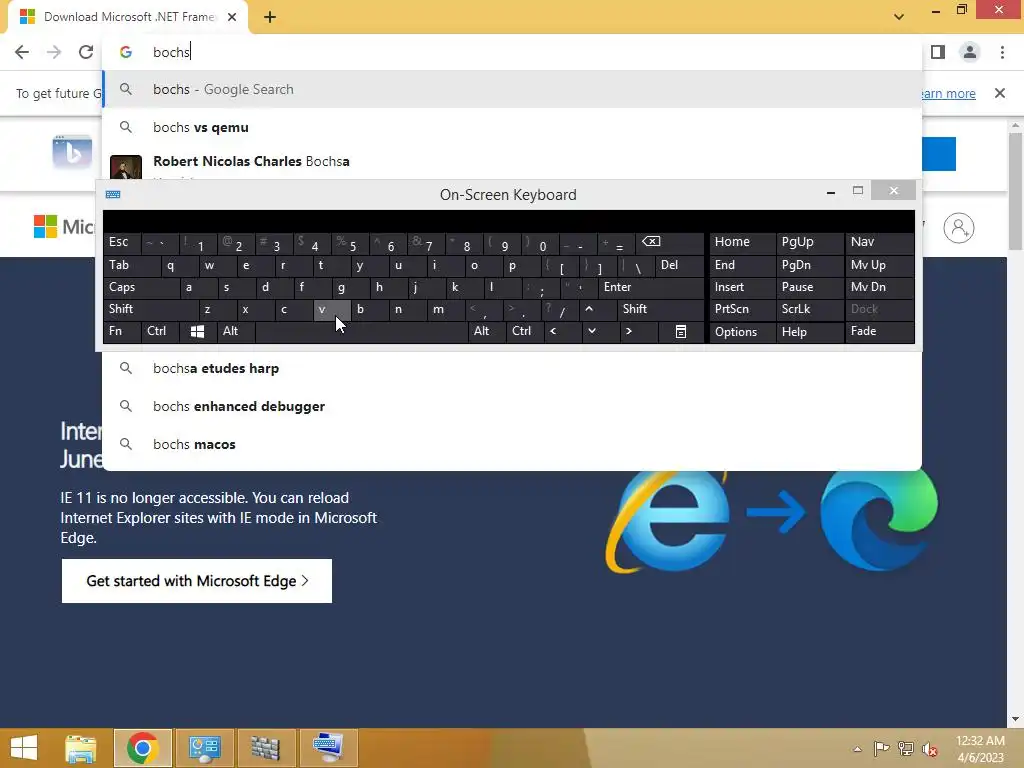The height and width of the screenshot is (768, 1024).
Task: Toggle the ScrLk key
Action: click(810, 309)
